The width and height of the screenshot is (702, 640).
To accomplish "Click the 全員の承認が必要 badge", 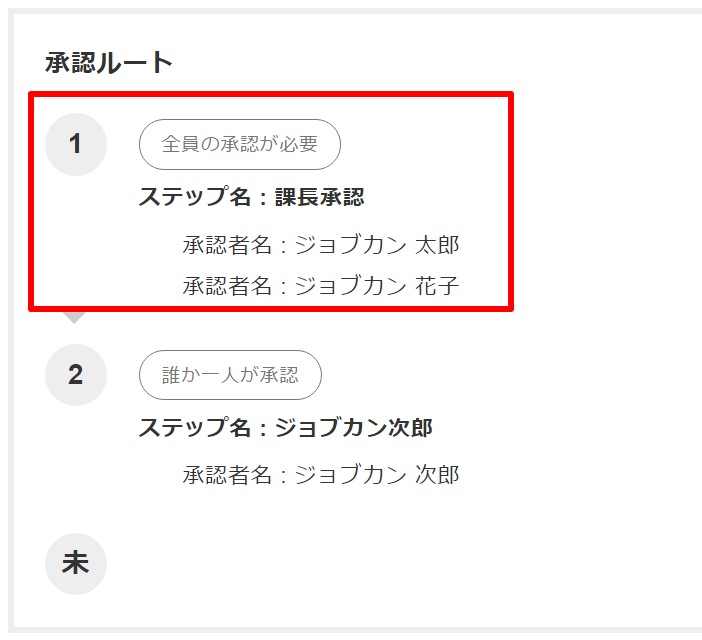I will click(240, 145).
